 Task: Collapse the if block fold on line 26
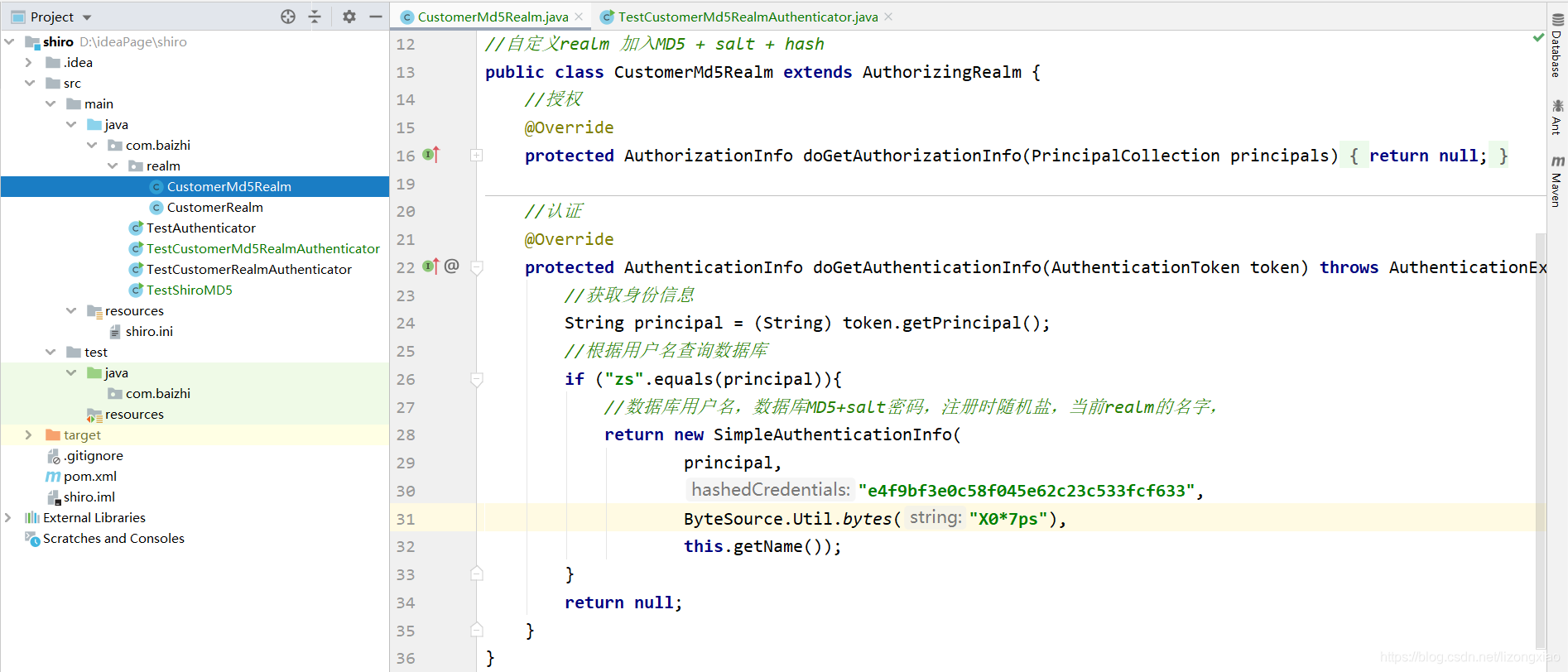tap(477, 379)
